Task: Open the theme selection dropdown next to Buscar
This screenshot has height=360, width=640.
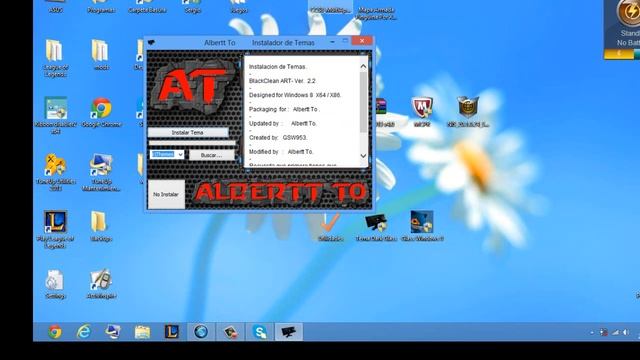Action: [x=167, y=154]
